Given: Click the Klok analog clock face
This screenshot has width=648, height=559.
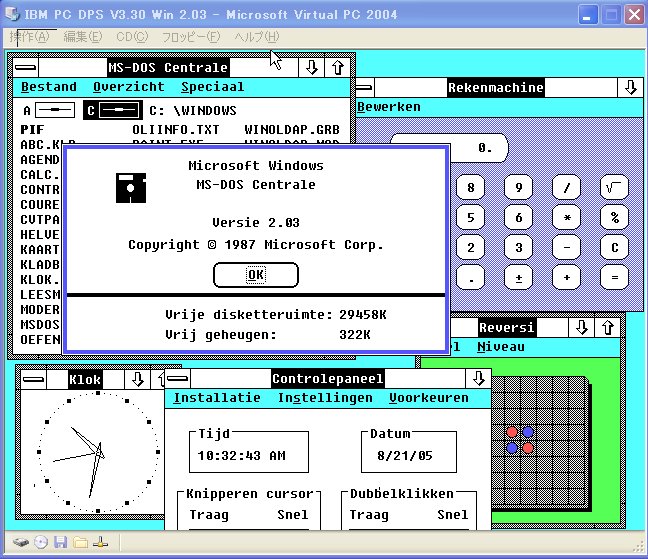Looking at the screenshot, I should (98, 452).
